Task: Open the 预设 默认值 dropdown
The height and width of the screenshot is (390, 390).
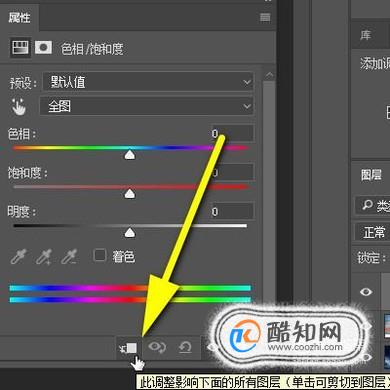Action: tap(148, 82)
